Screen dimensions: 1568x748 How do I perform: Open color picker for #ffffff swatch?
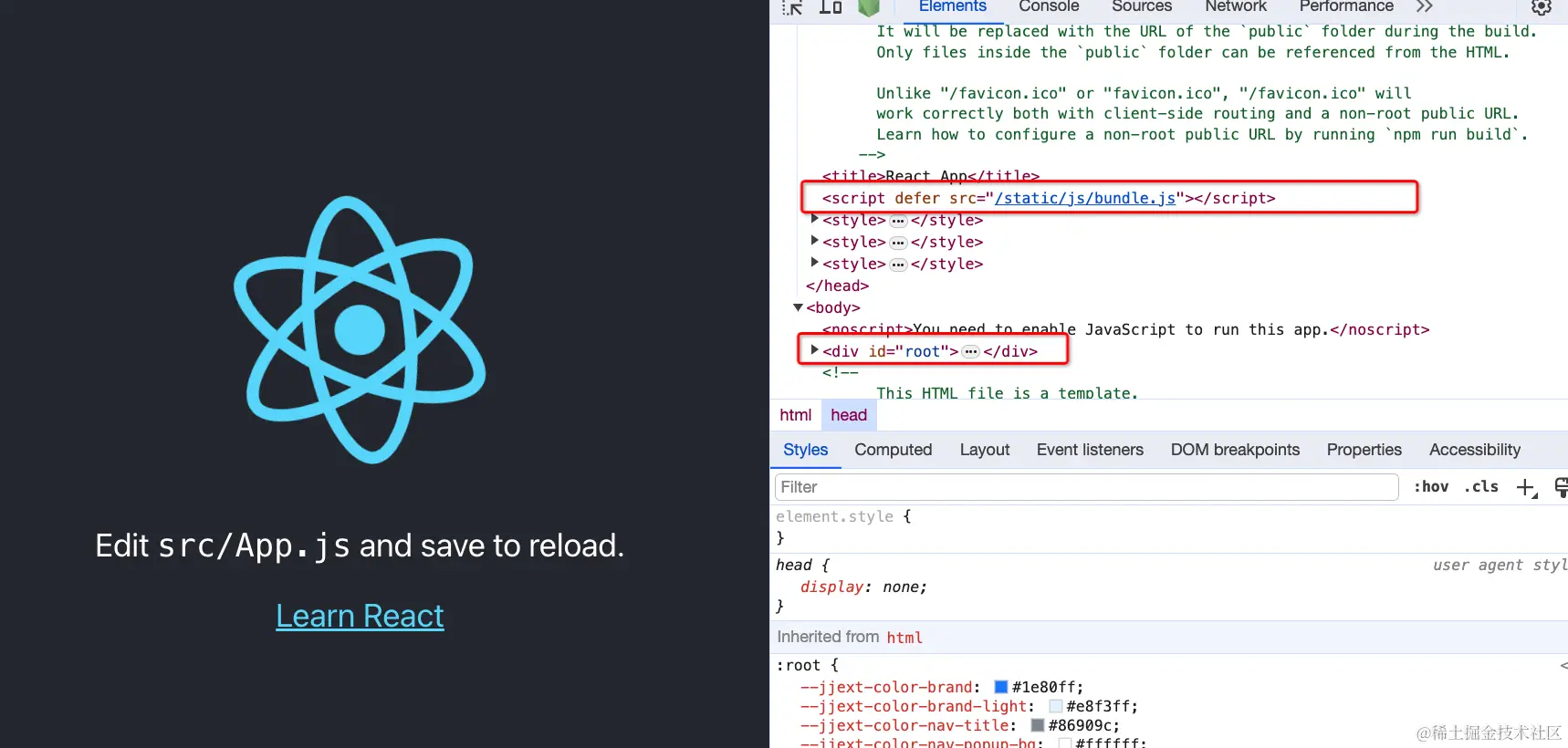pyautogui.click(x=1064, y=743)
